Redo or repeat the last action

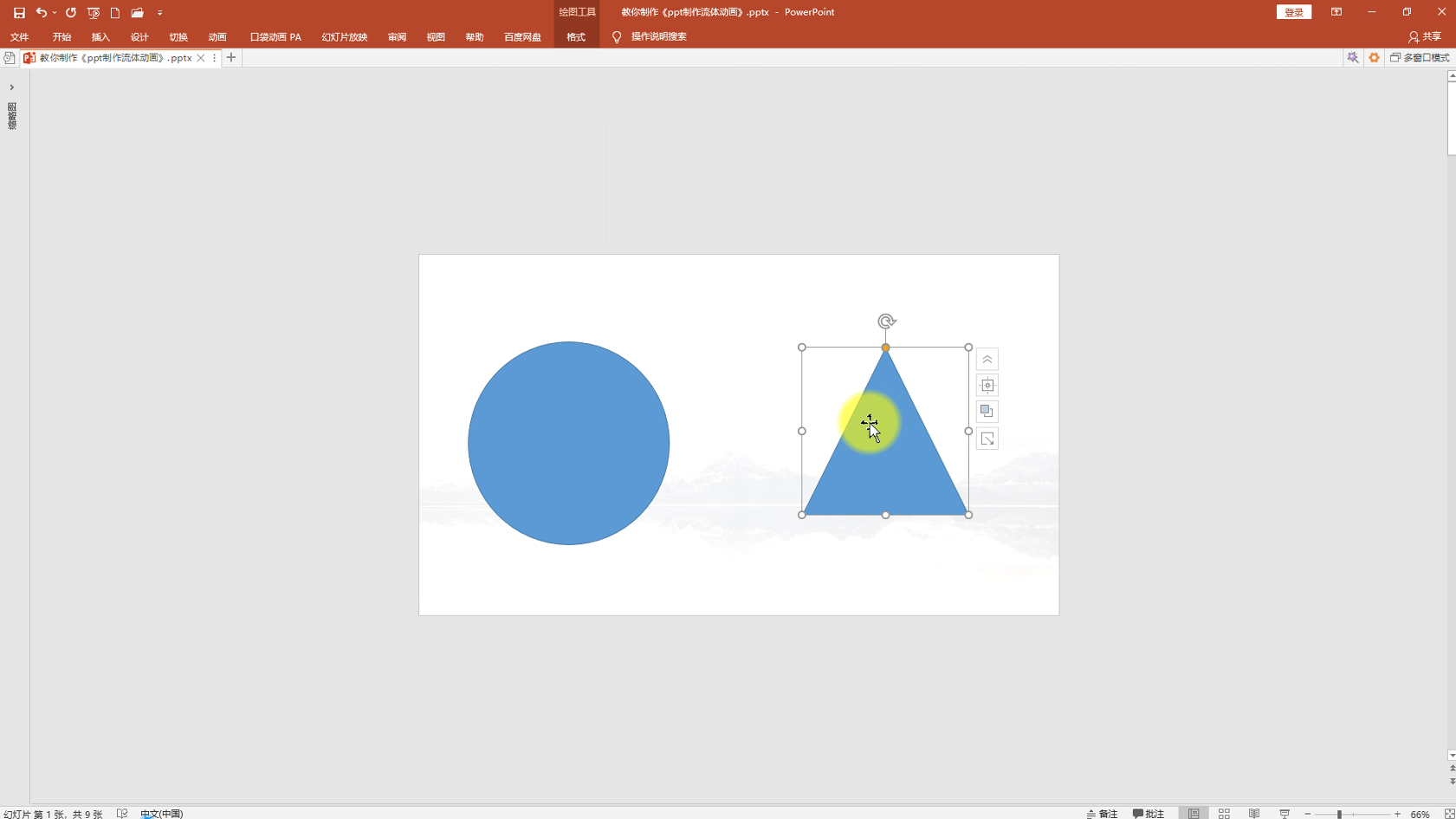pos(71,12)
